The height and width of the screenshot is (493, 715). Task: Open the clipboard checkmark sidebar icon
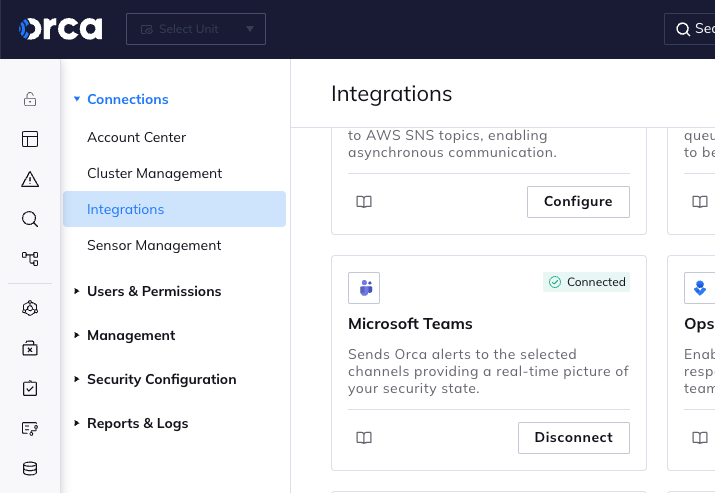click(x=30, y=389)
